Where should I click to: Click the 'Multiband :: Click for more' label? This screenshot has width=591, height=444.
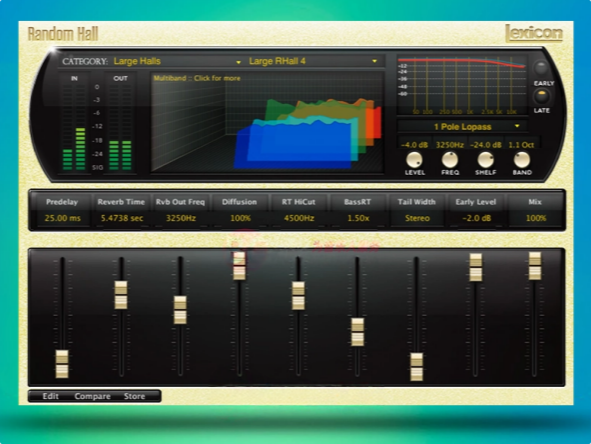click(x=197, y=78)
